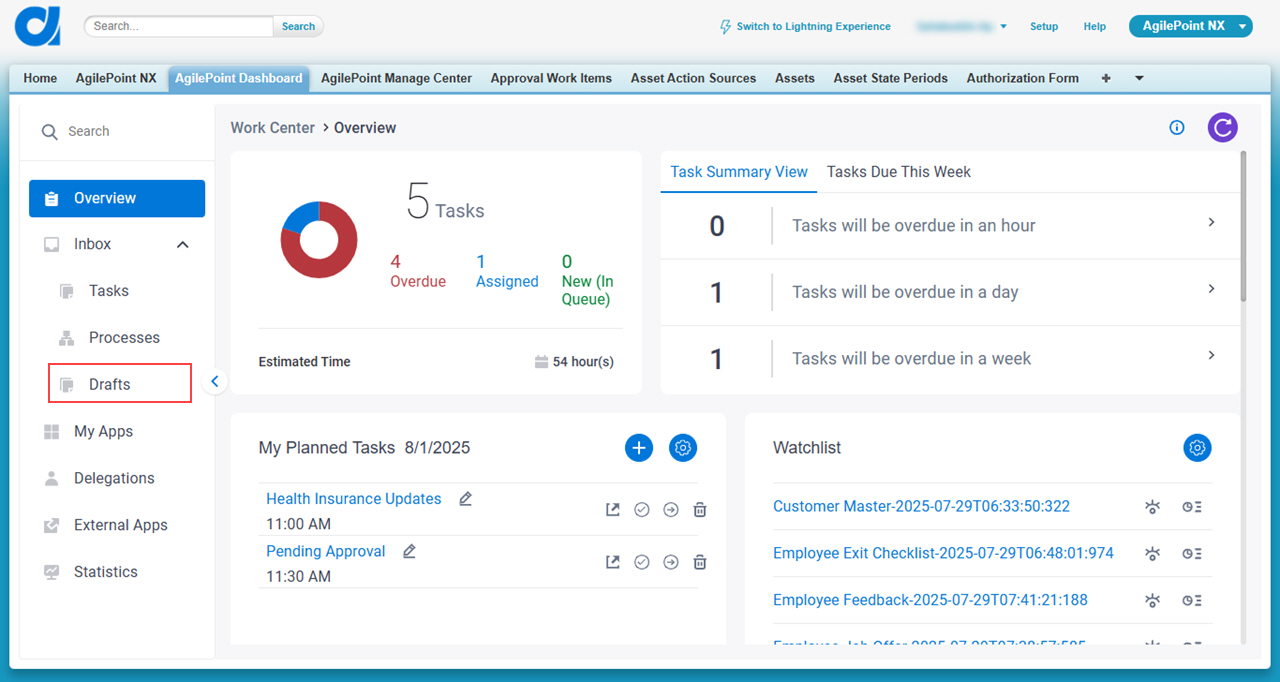The height and width of the screenshot is (682, 1280).
Task: Edit Health Insurance Updates with pencil icon
Action: click(465, 499)
